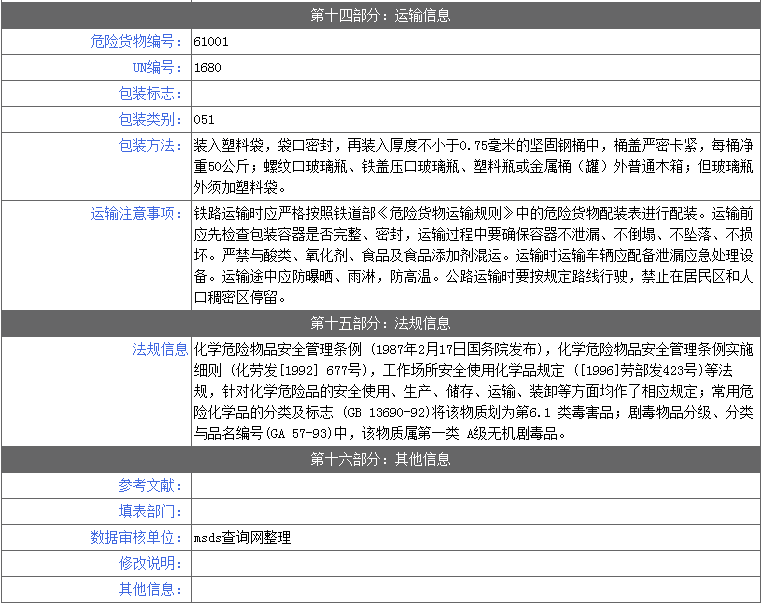The image size is (761, 604).
Task: Click the msds查询网整理 value text
Action: pos(242,538)
